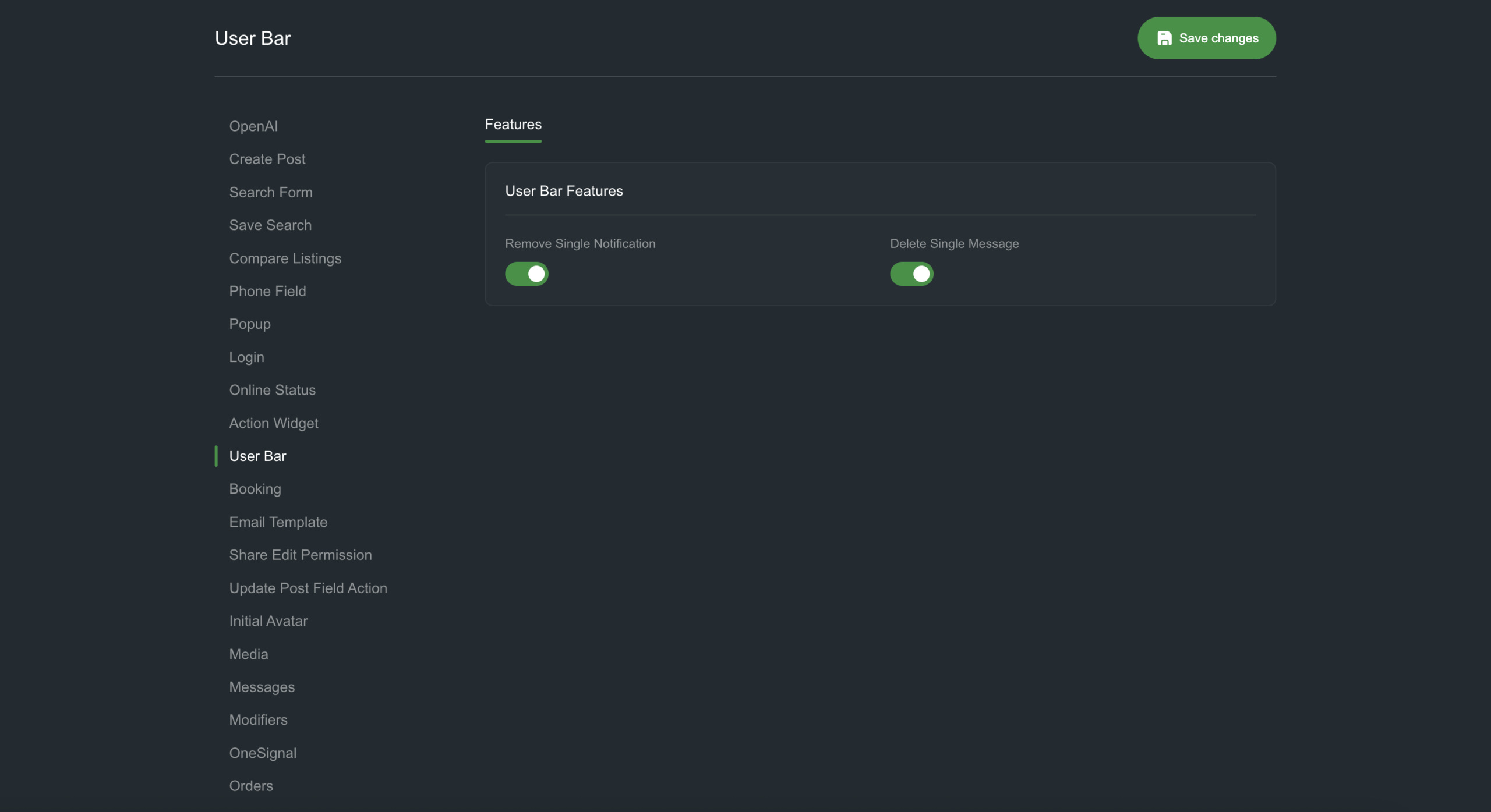1491x812 pixels.
Task: Select Booking in sidebar menu
Action: tap(255, 489)
